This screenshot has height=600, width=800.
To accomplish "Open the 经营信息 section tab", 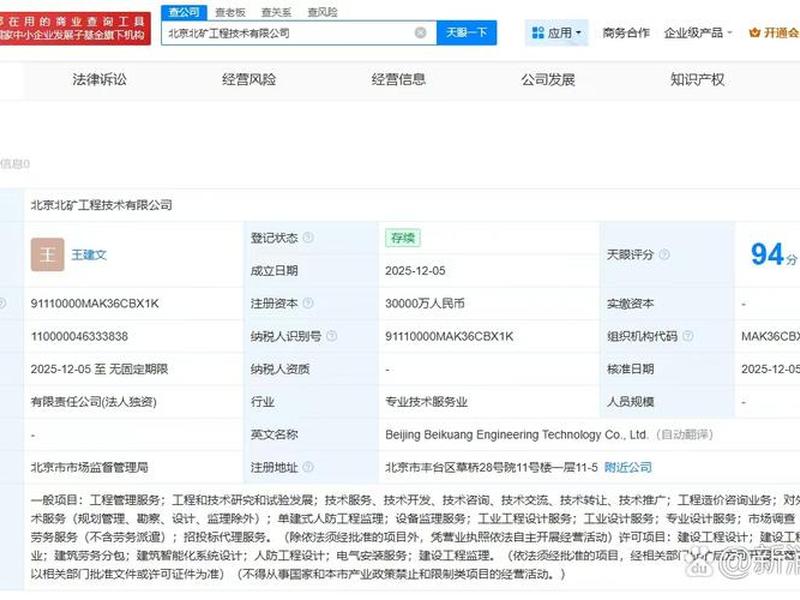I will pos(398,80).
